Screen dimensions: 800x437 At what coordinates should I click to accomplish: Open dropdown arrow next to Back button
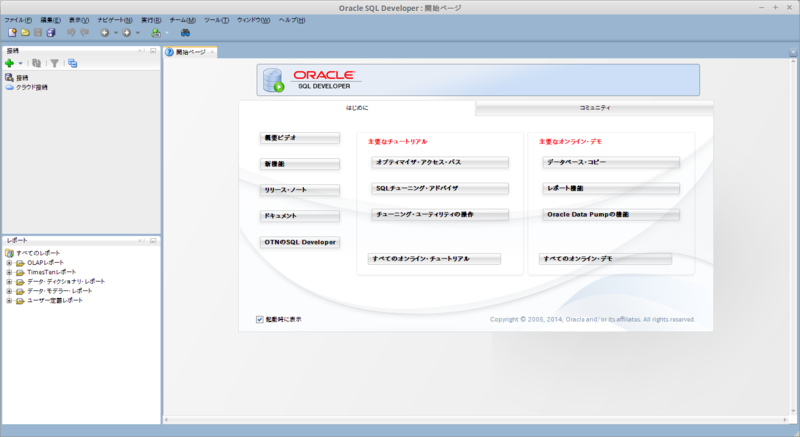116,33
